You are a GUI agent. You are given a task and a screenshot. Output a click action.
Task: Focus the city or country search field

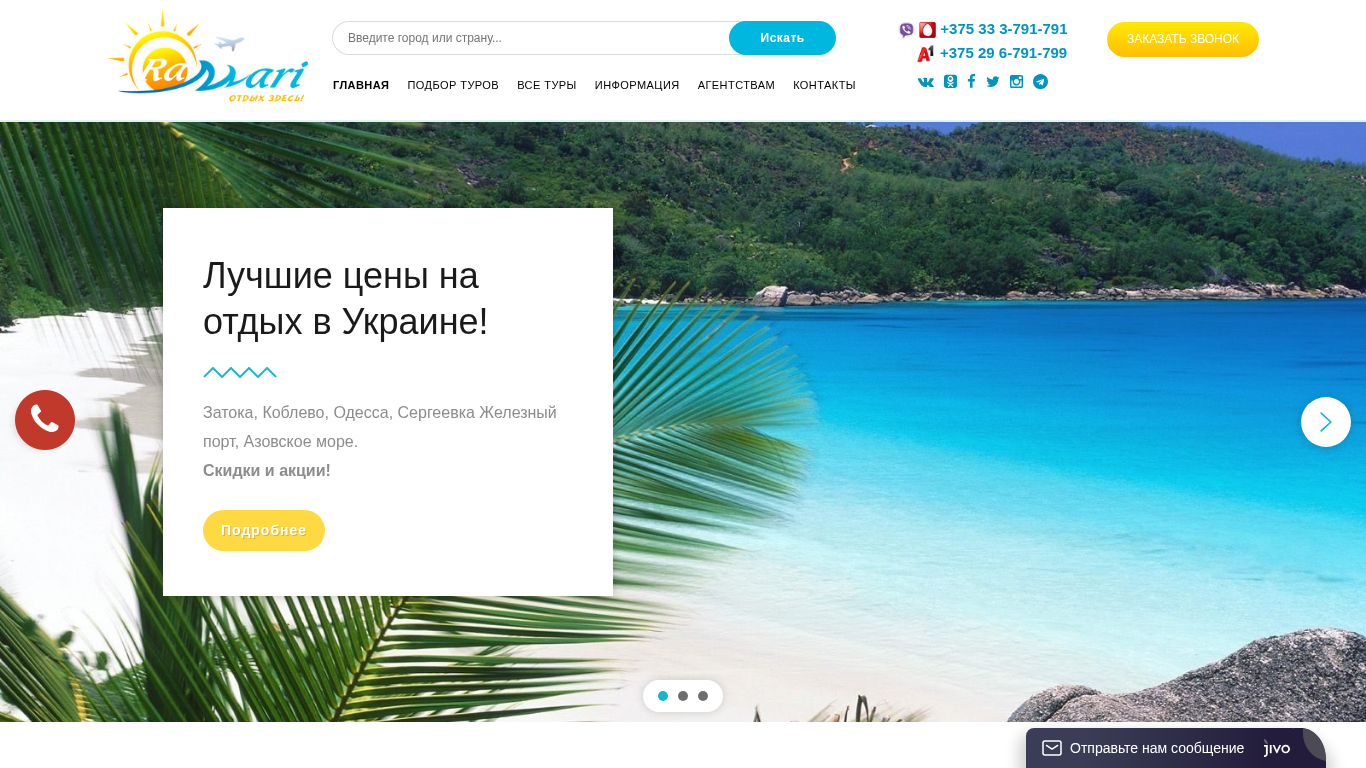point(531,38)
